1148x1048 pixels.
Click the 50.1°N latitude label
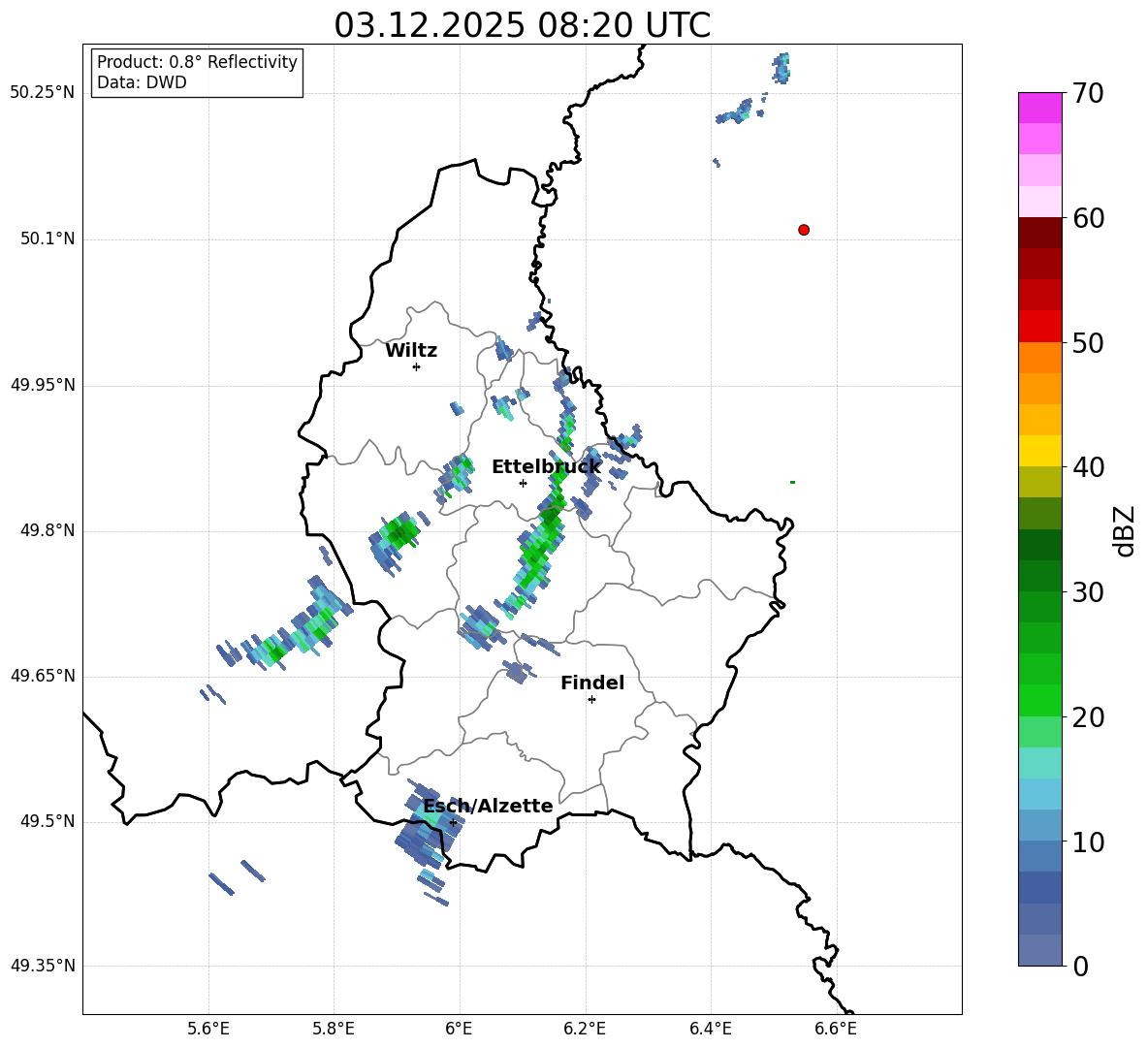(x=48, y=238)
